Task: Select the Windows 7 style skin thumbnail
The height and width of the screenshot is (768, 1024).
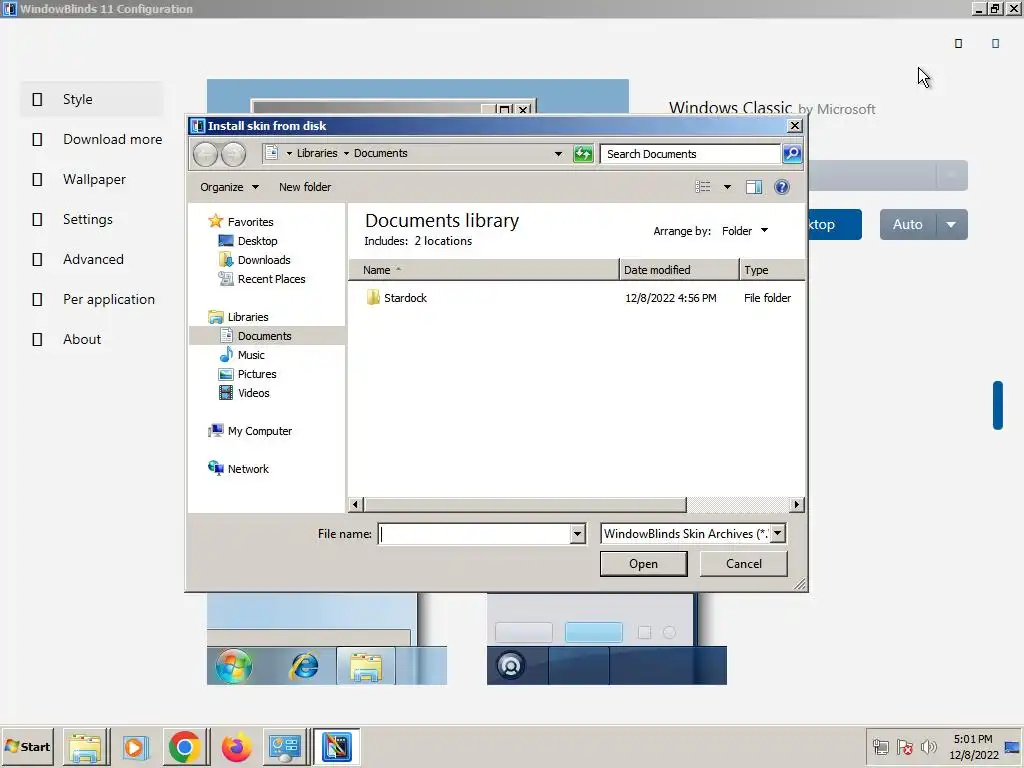Action: click(327, 639)
